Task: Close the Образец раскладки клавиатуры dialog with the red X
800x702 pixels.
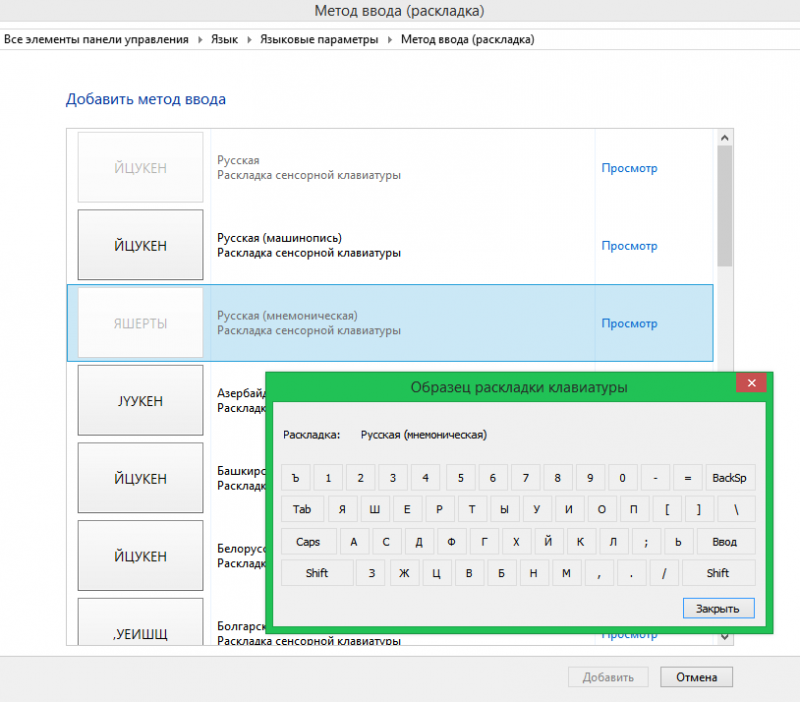Action: tap(751, 383)
